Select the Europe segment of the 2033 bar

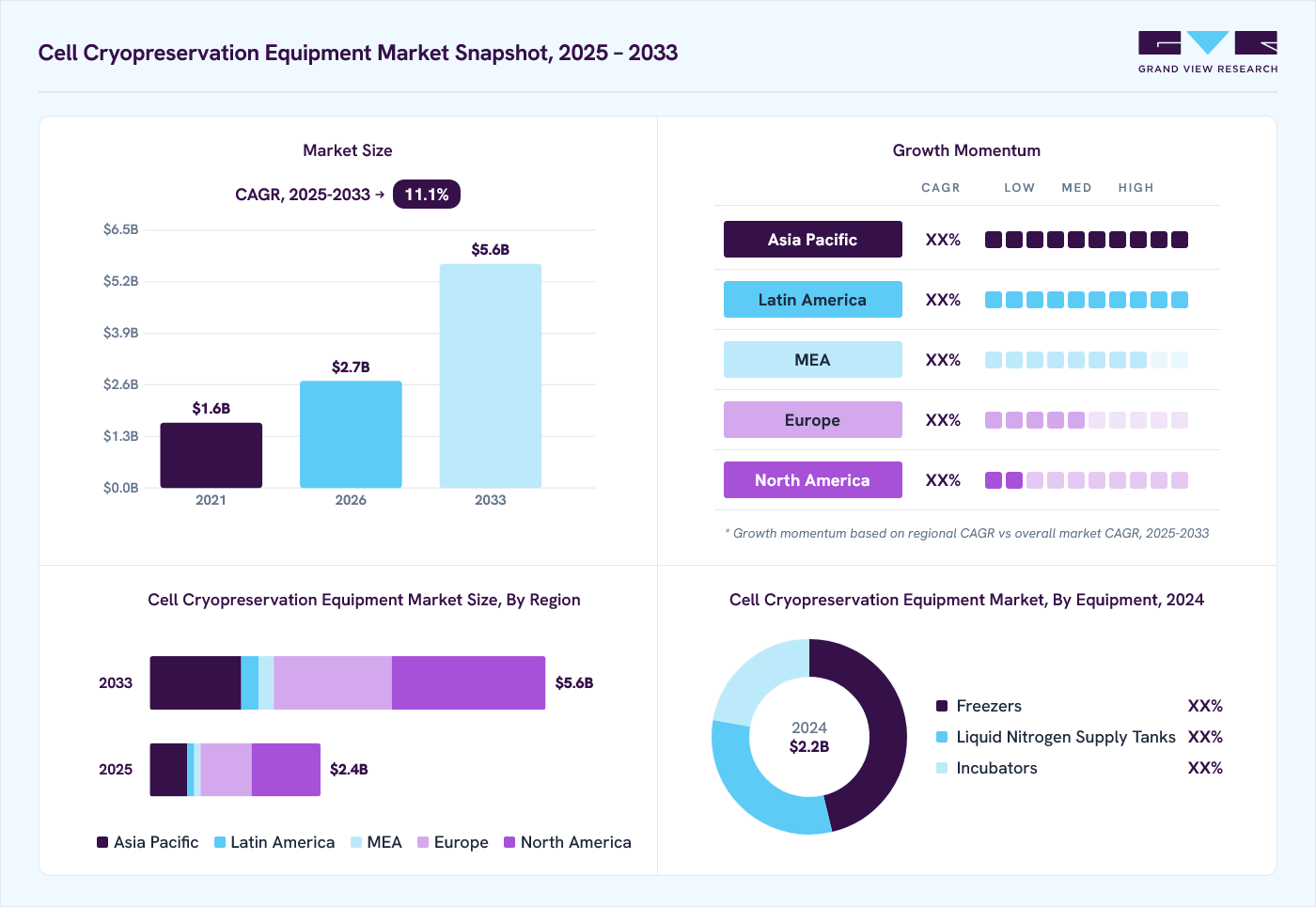[333, 682]
